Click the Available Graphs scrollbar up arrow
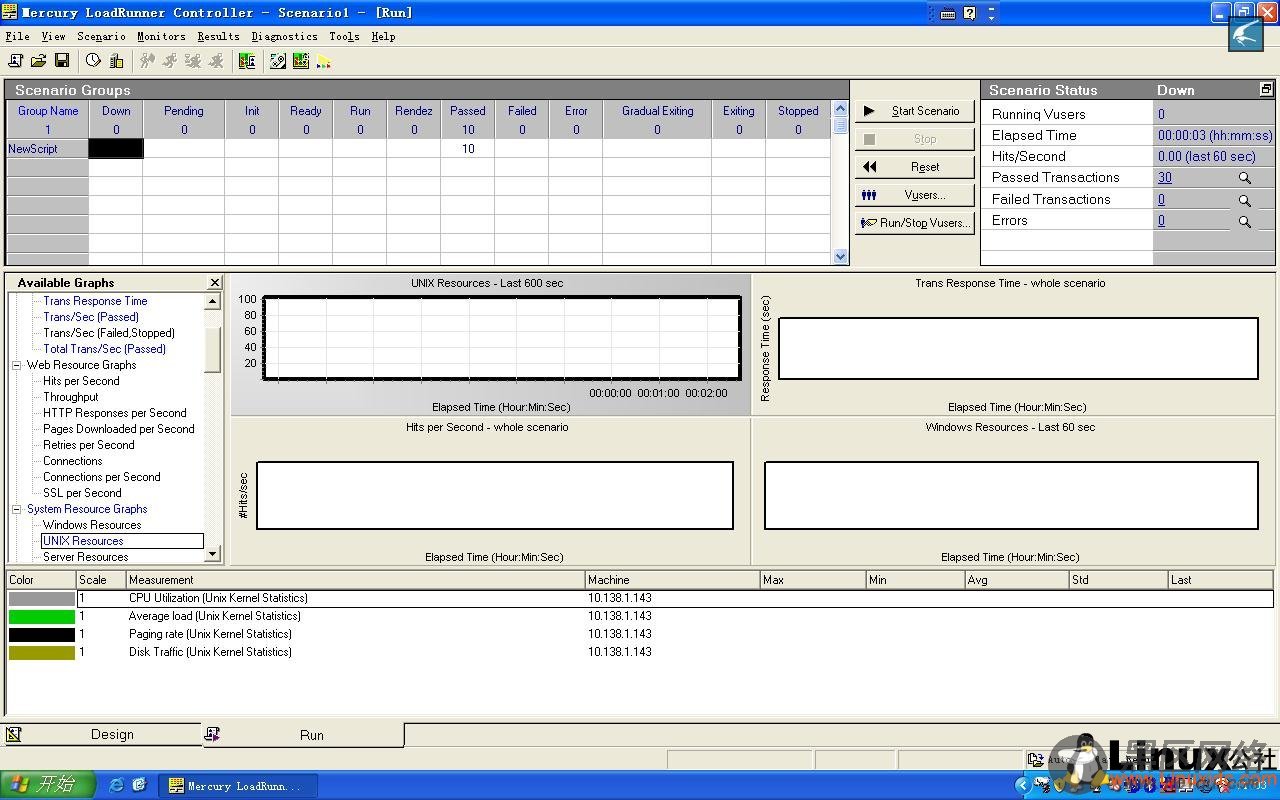This screenshot has width=1280, height=800. coord(213,301)
